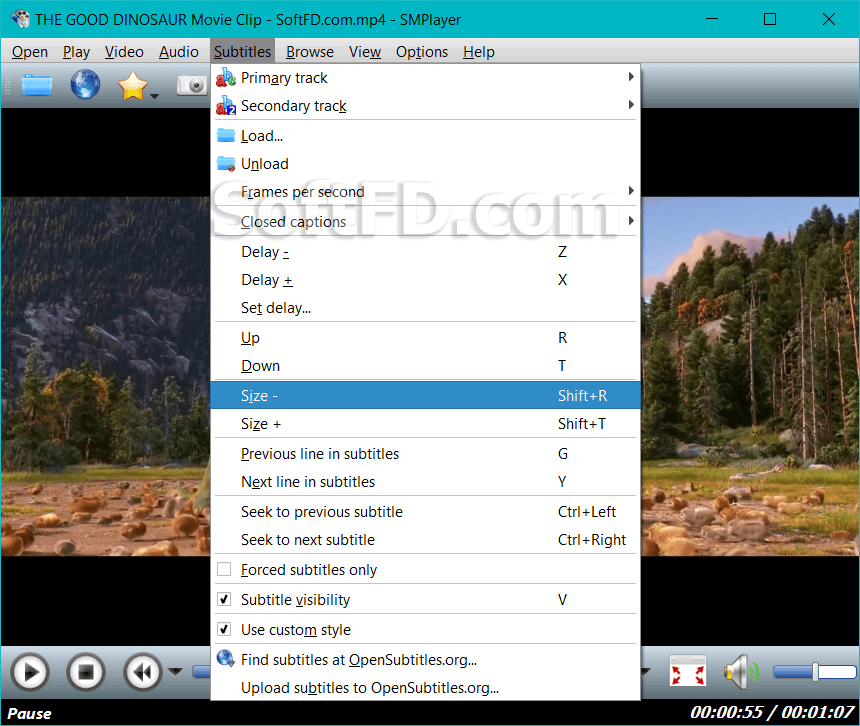Click the Unload folder icon in menu
This screenshot has height=726, width=860.
(x=225, y=163)
